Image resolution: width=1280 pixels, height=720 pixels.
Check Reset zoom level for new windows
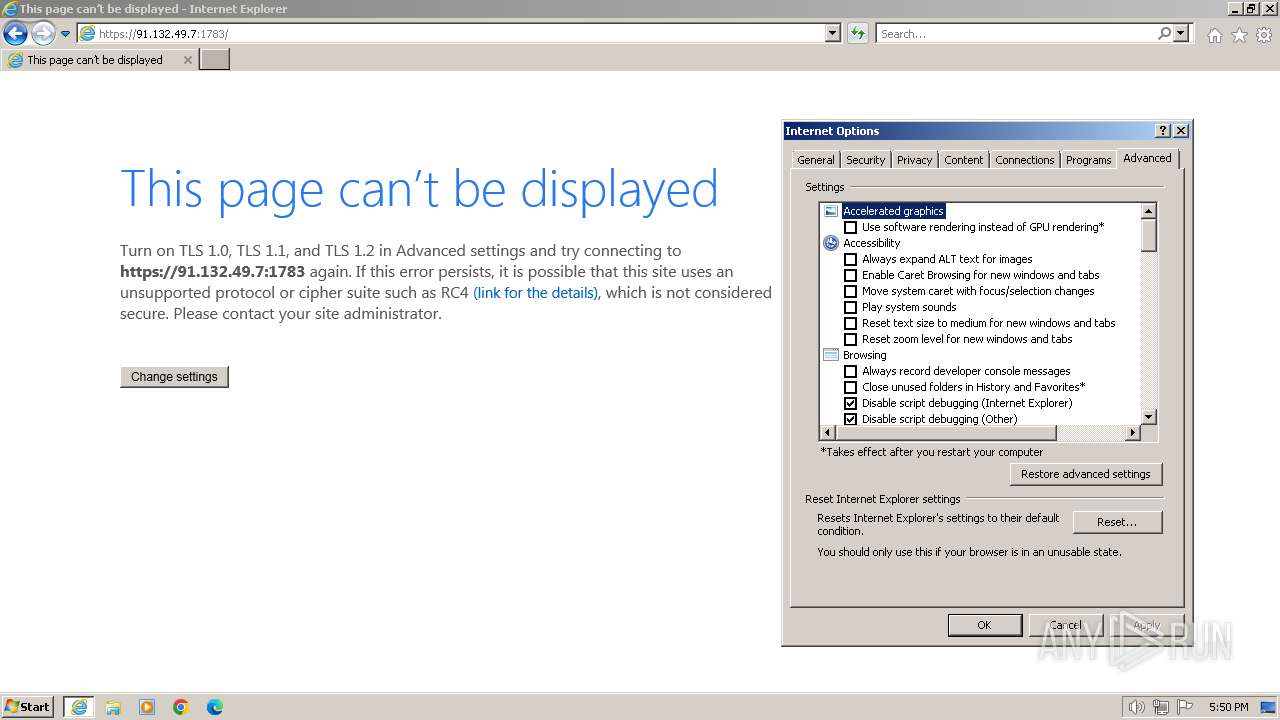click(850, 339)
